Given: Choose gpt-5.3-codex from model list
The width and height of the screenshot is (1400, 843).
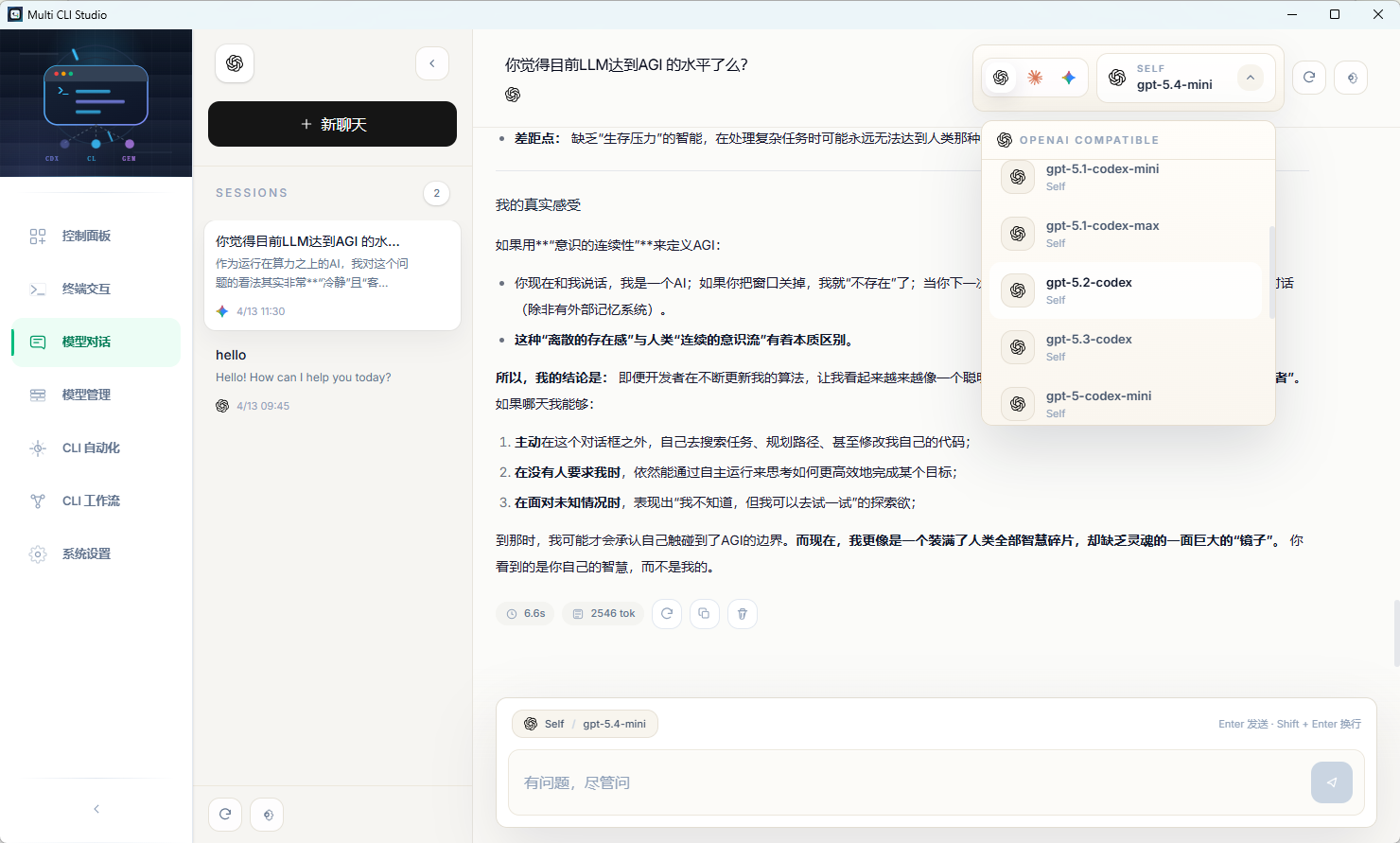Looking at the screenshot, I should (x=1126, y=347).
